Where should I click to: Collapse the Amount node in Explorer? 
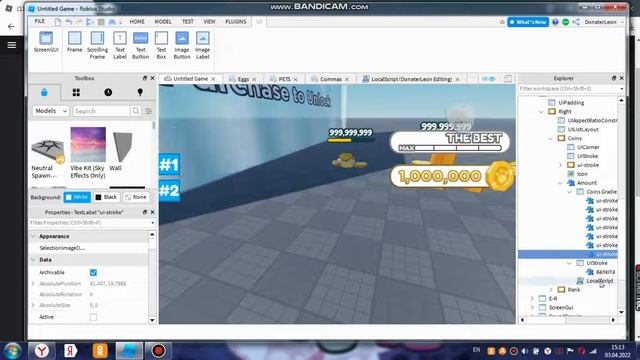coord(560,183)
